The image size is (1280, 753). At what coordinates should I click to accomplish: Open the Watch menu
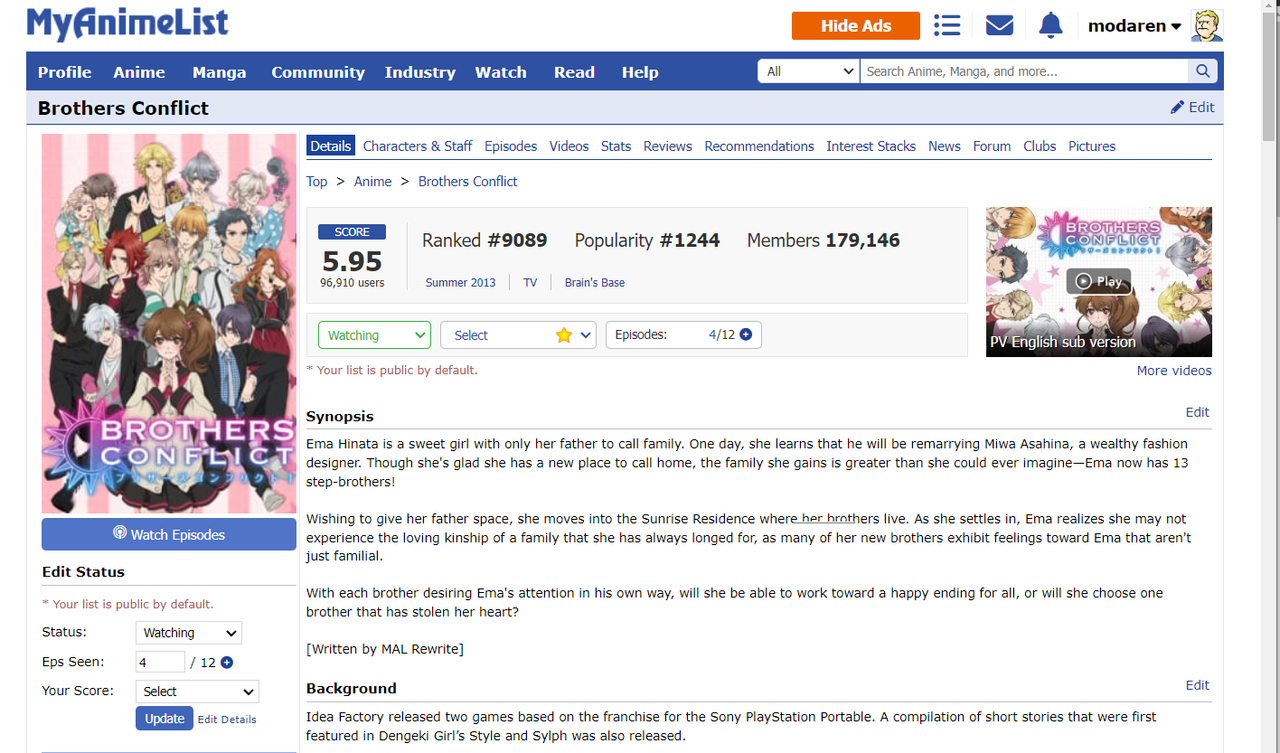501,72
